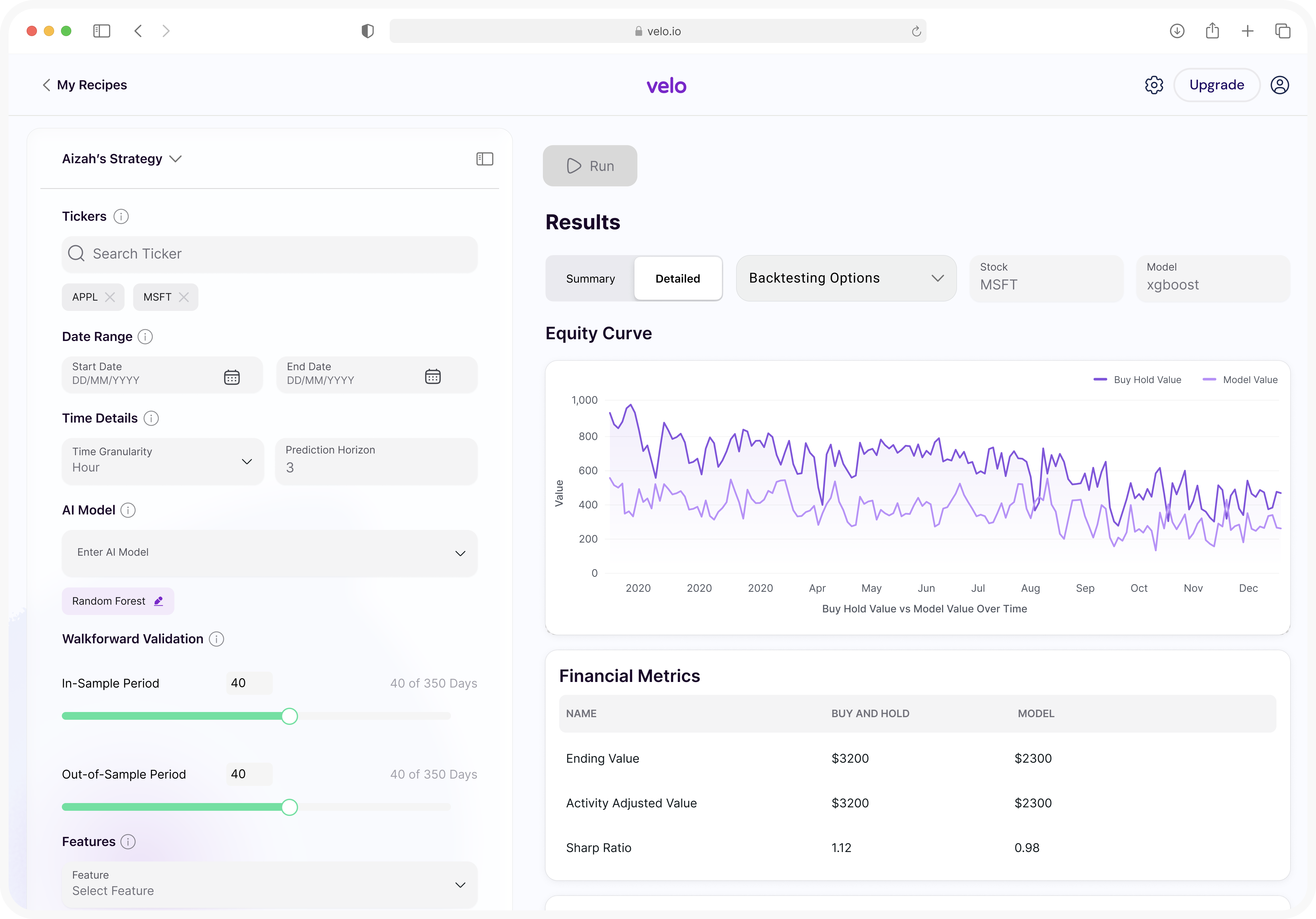Screen dimensions: 1316x919
Task: Click the NAME column header
Action: tap(581, 713)
